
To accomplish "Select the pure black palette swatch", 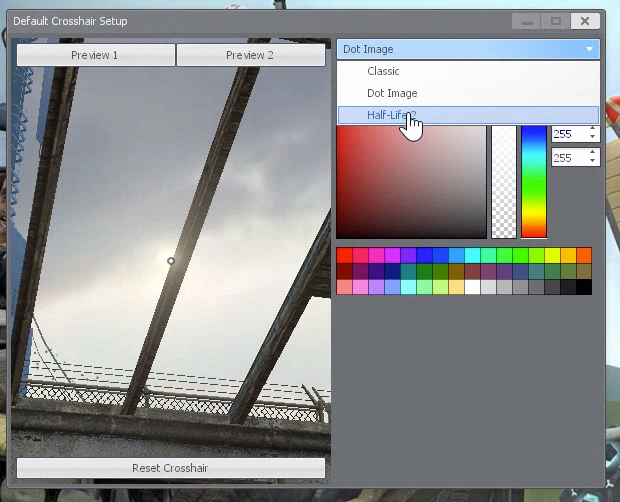I will 584,287.
